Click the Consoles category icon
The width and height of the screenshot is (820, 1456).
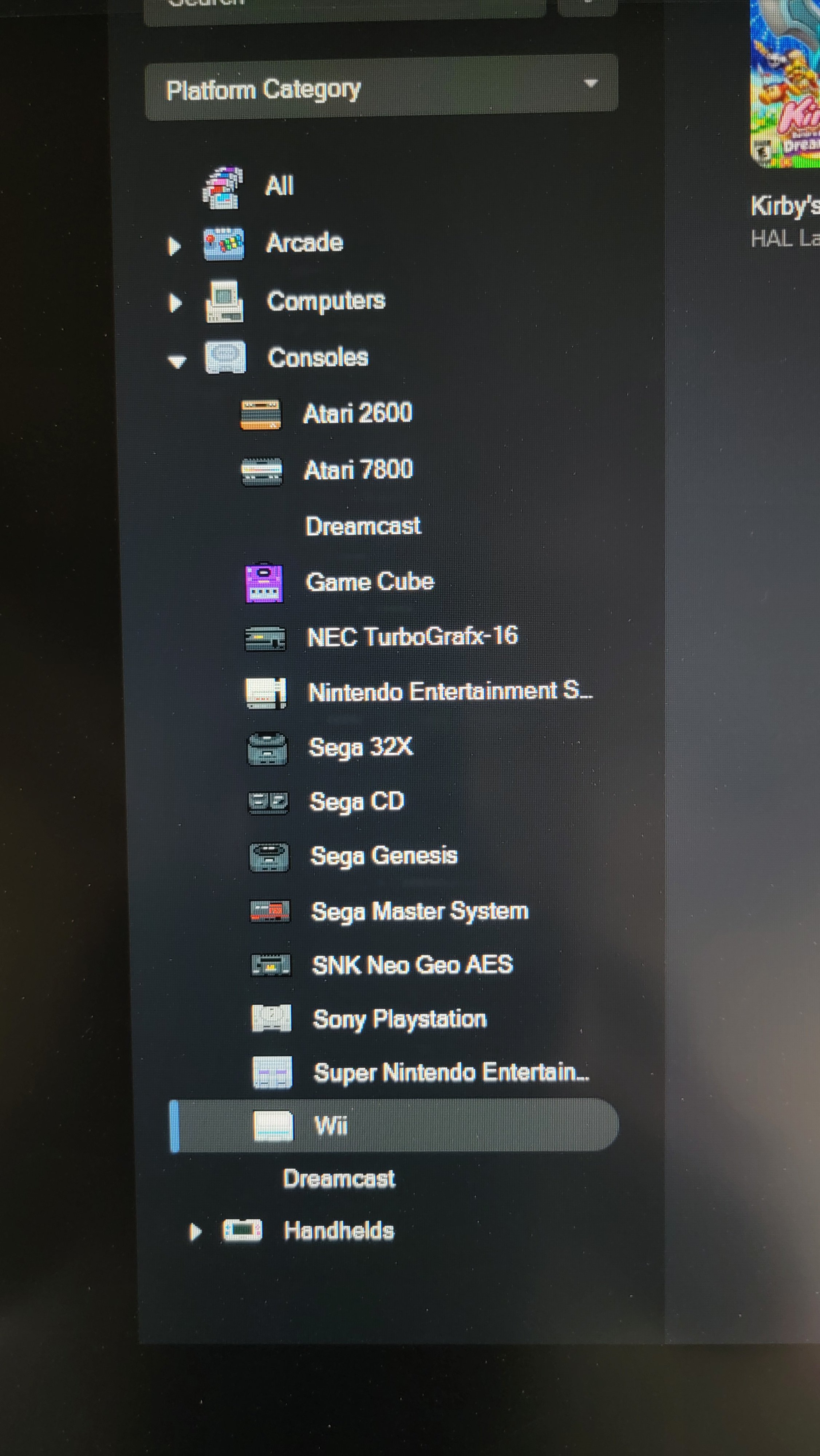[x=225, y=357]
